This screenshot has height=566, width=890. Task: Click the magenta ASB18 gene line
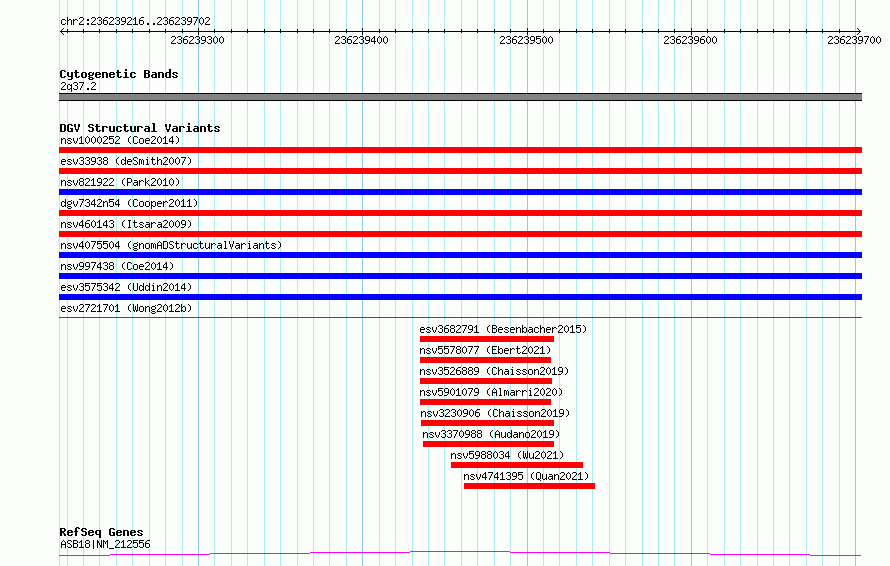pos(460,554)
